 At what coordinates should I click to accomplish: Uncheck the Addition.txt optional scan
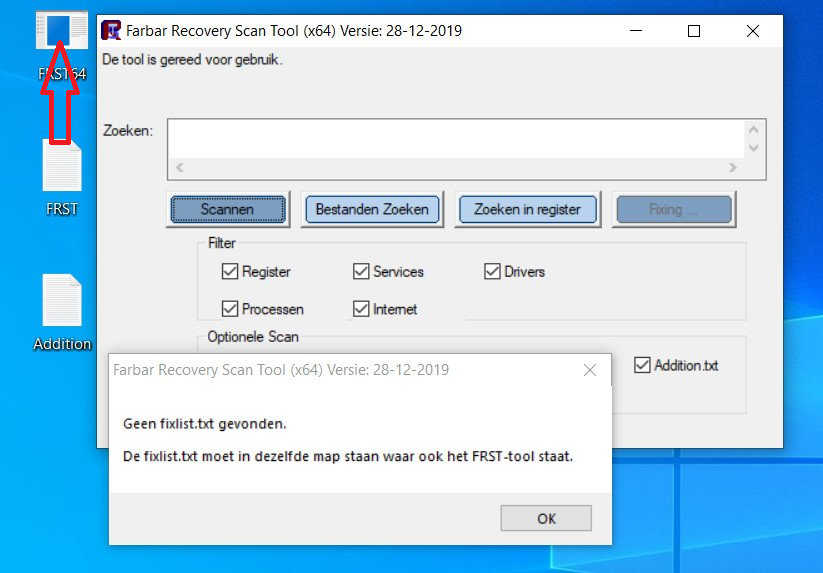tap(642, 365)
